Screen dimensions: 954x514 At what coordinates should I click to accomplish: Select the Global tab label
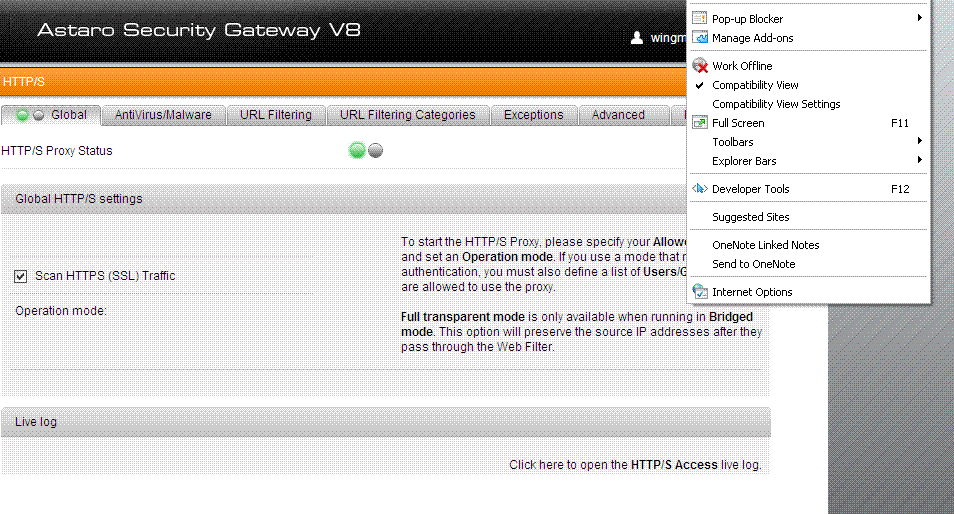(69, 114)
